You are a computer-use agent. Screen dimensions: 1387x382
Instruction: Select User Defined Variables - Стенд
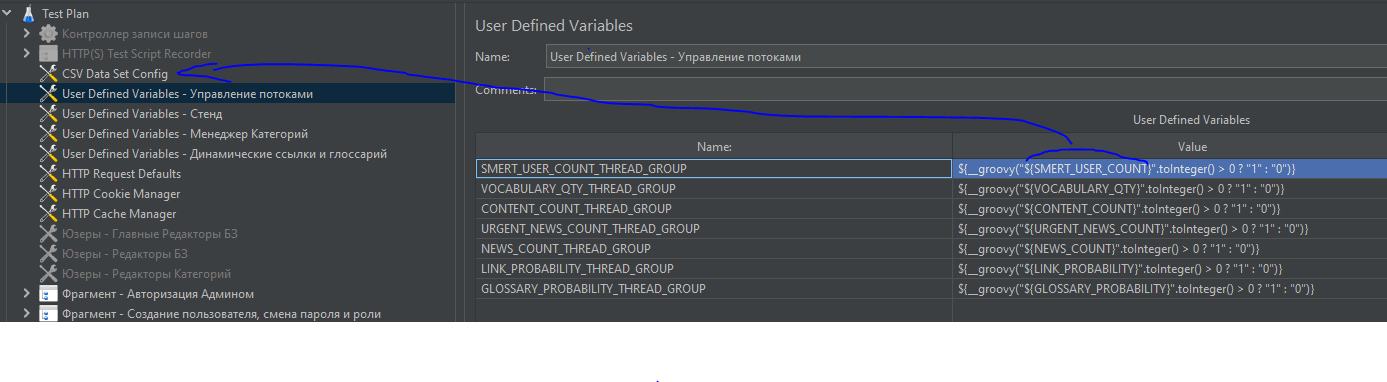[x=142, y=114]
